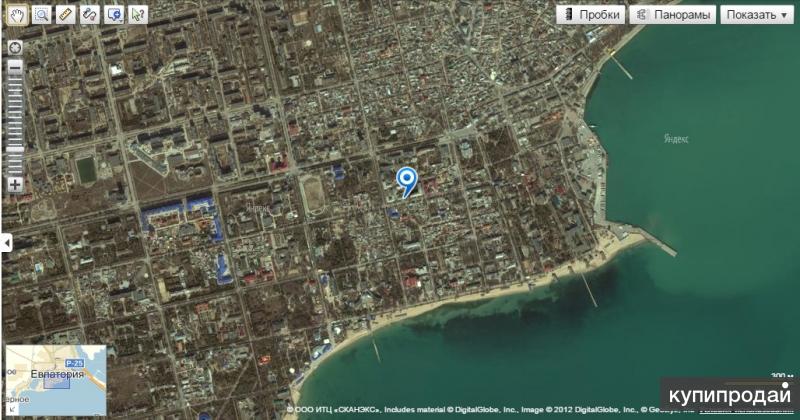
Task: Collapse the left side panel arrow
Action: coord(5,243)
